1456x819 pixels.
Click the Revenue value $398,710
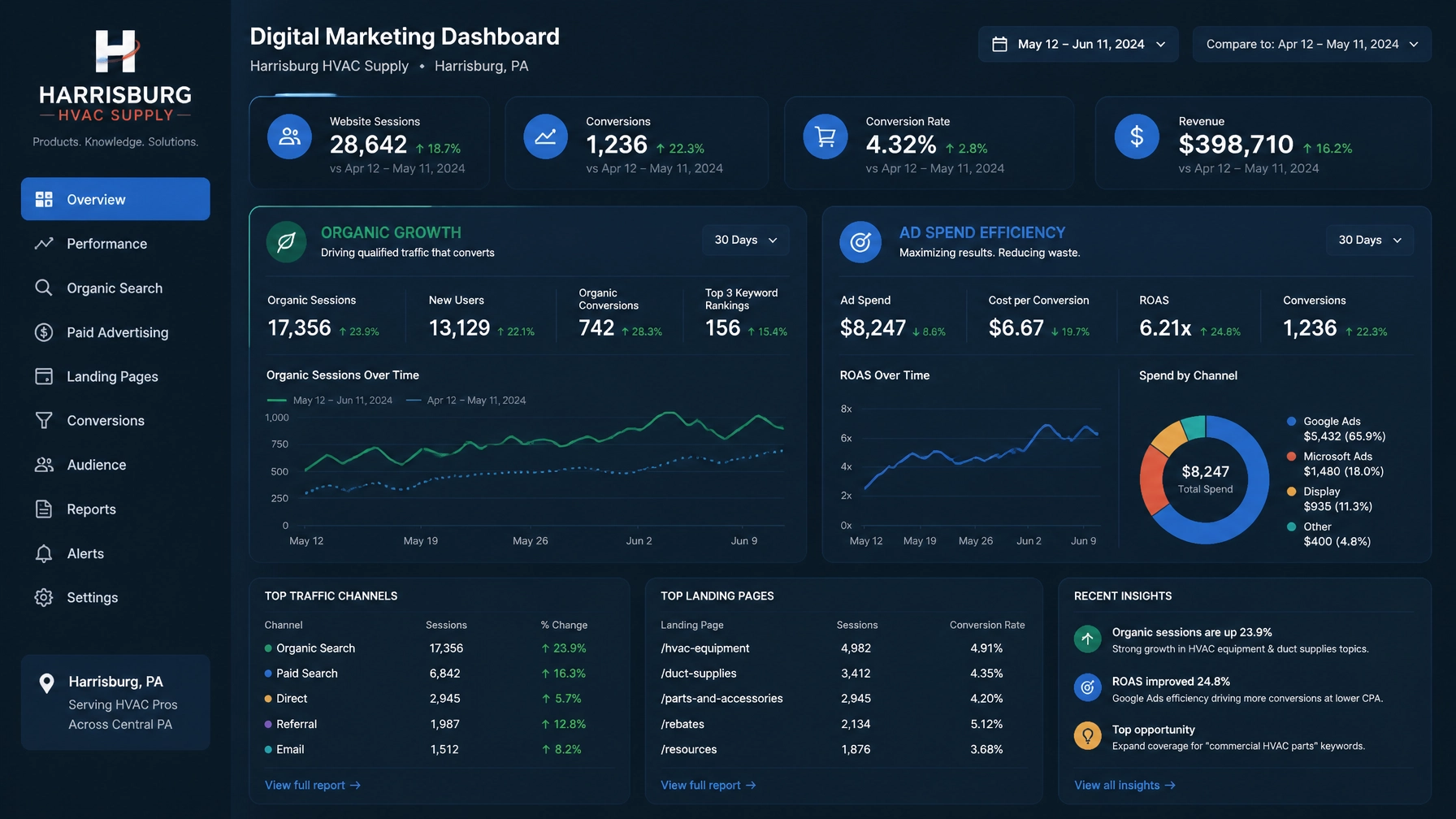pyautogui.click(x=1235, y=145)
